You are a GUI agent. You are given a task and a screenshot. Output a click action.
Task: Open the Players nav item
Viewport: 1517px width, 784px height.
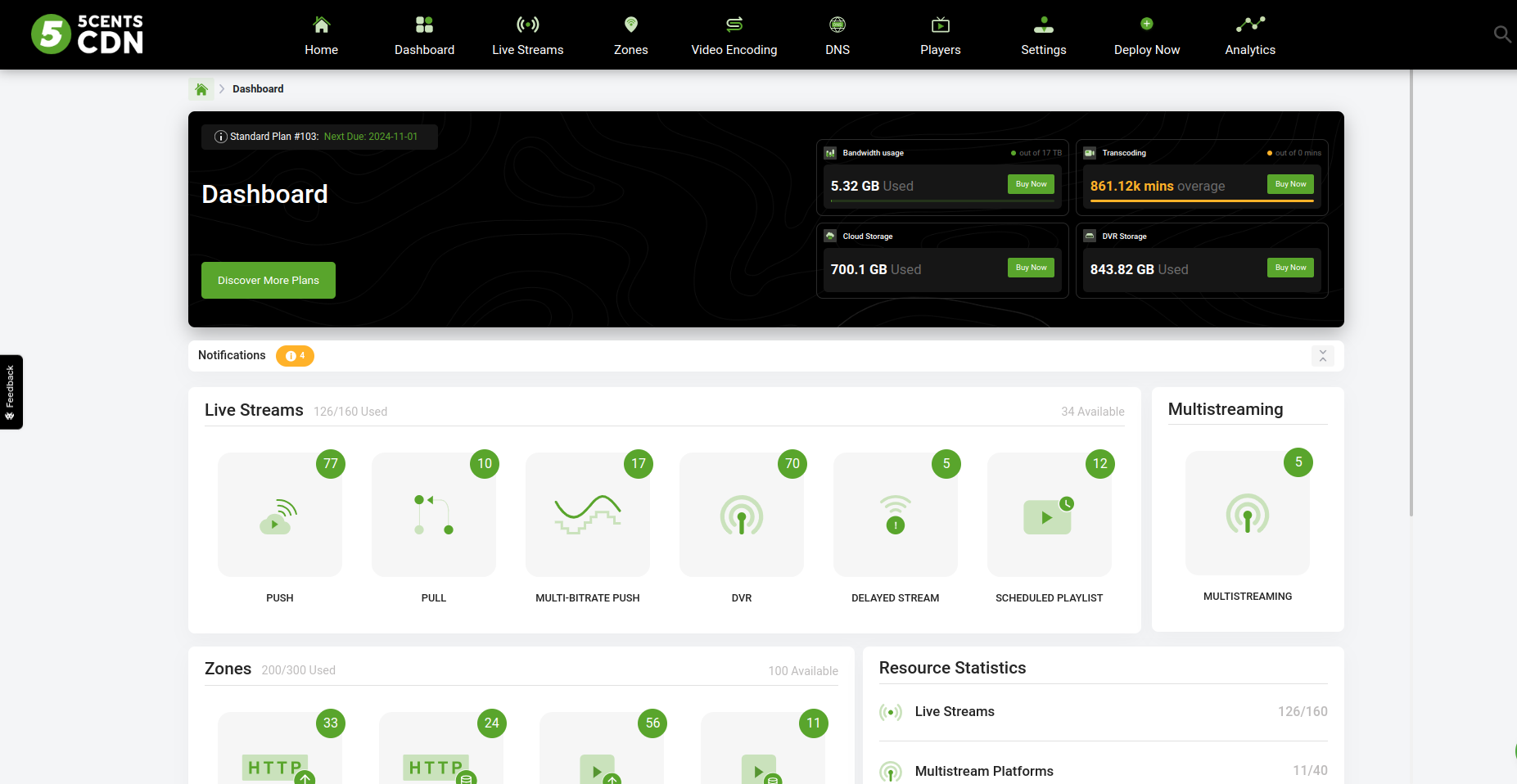pyautogui.click(x=941, y=36)
